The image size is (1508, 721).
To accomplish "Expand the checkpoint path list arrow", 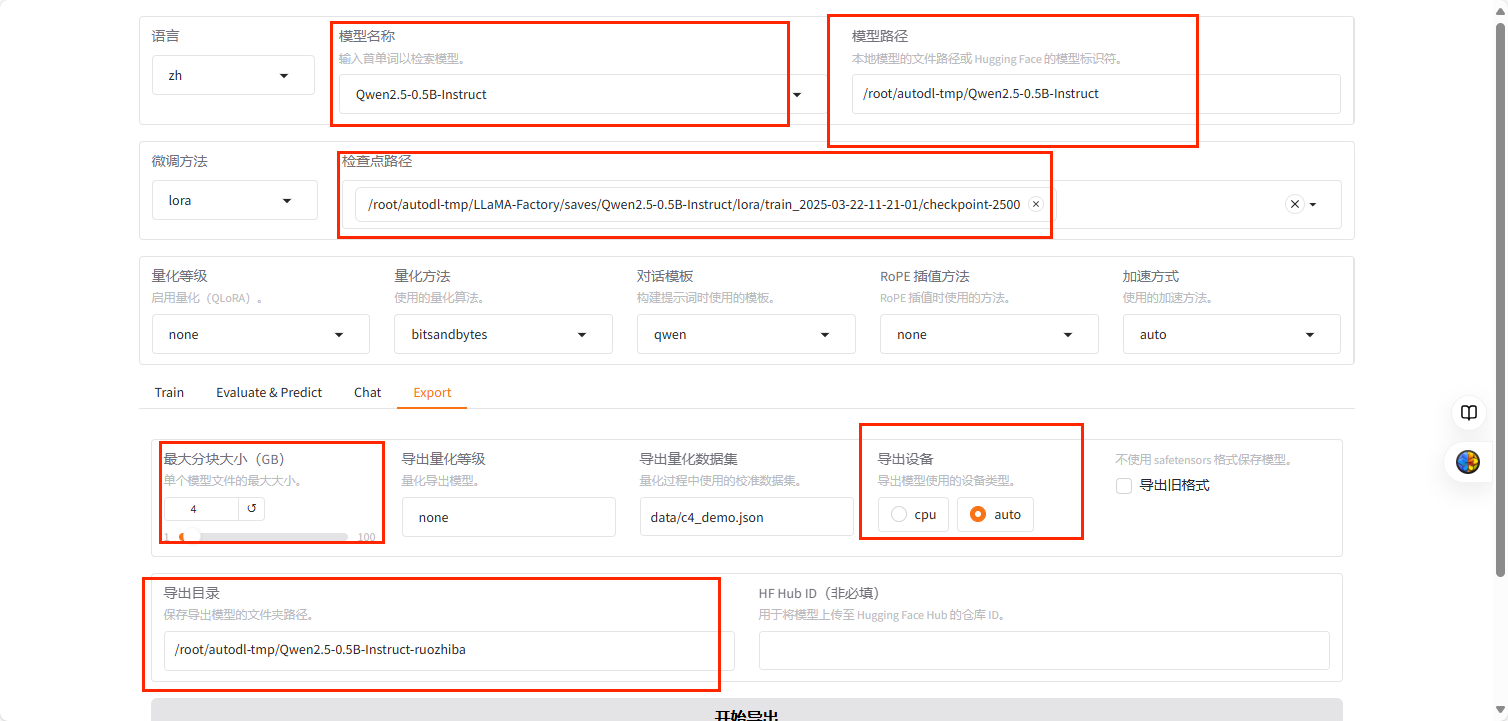I will [x=1313, y=204].
